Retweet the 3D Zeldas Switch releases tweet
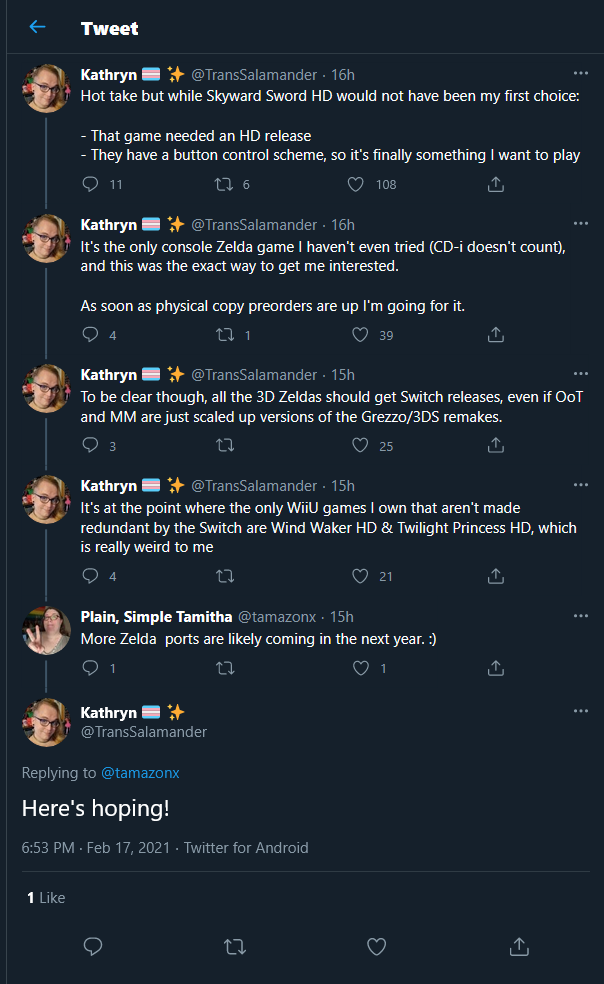The width and height of the screenshot is (604, 984). (x=225, y=445)
